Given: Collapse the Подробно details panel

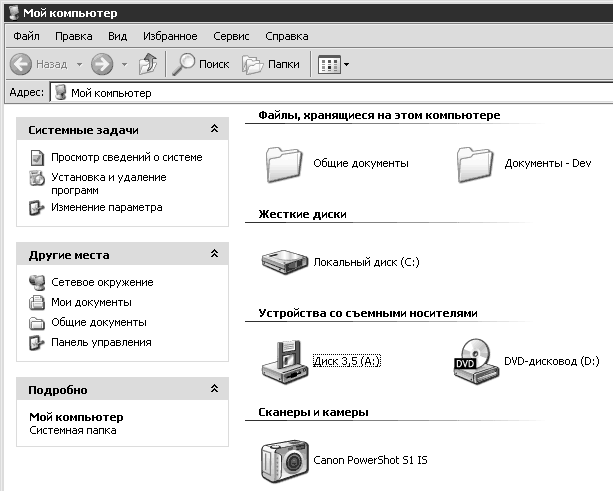Looking at the screenshot, I should pos(214,389).
